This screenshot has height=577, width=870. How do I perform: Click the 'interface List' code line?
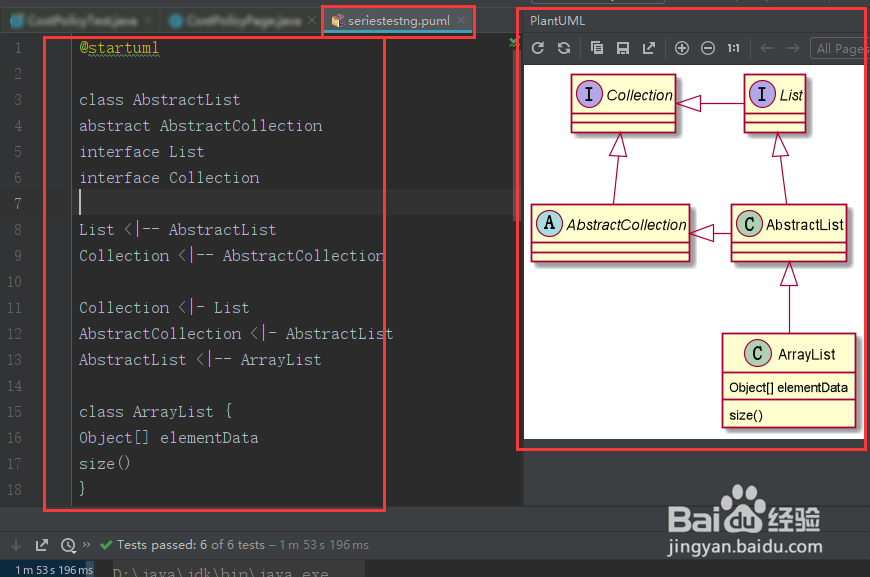[x=141, y=152]
